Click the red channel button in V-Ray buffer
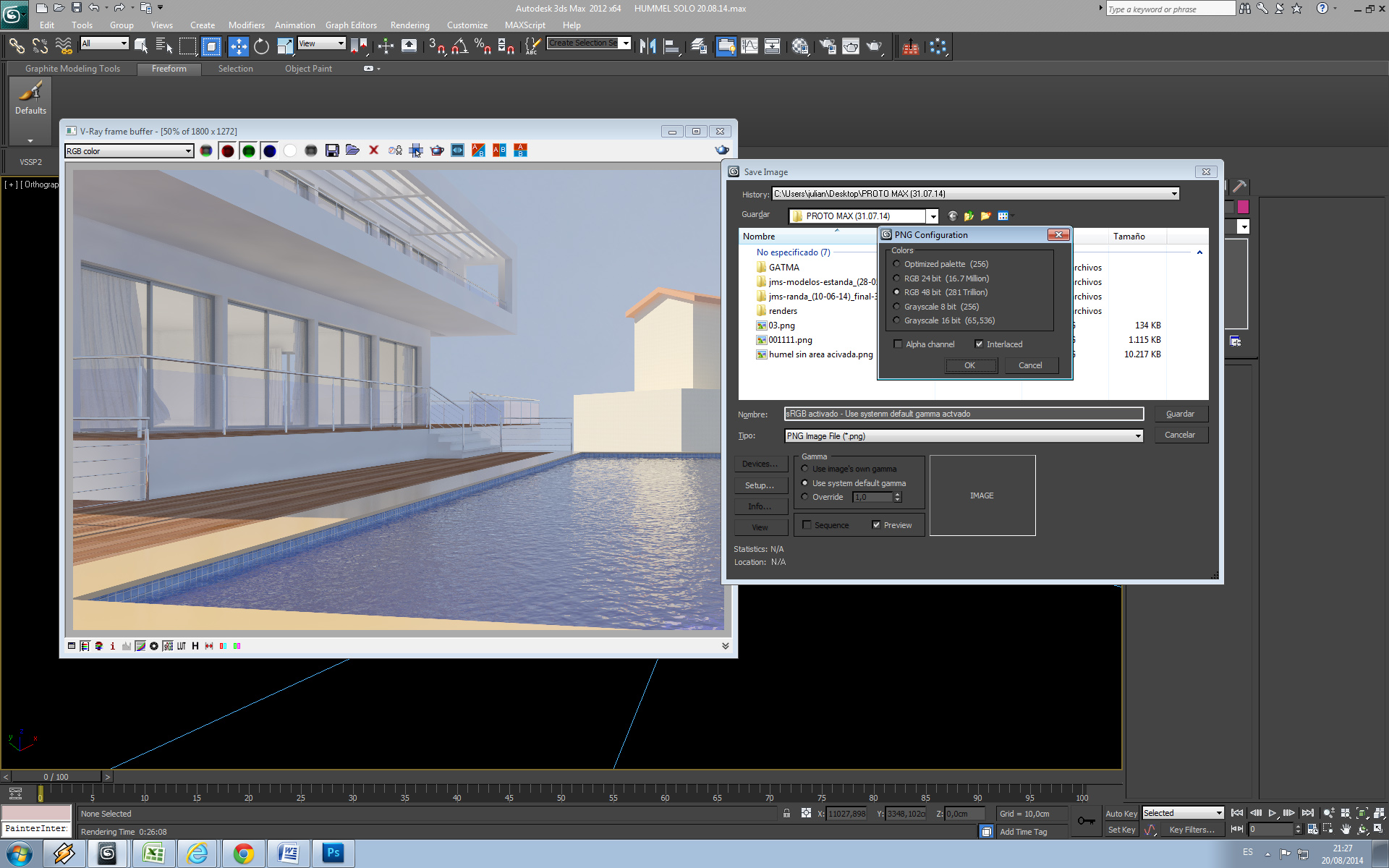1389x868 pixels. pos(228,150)
